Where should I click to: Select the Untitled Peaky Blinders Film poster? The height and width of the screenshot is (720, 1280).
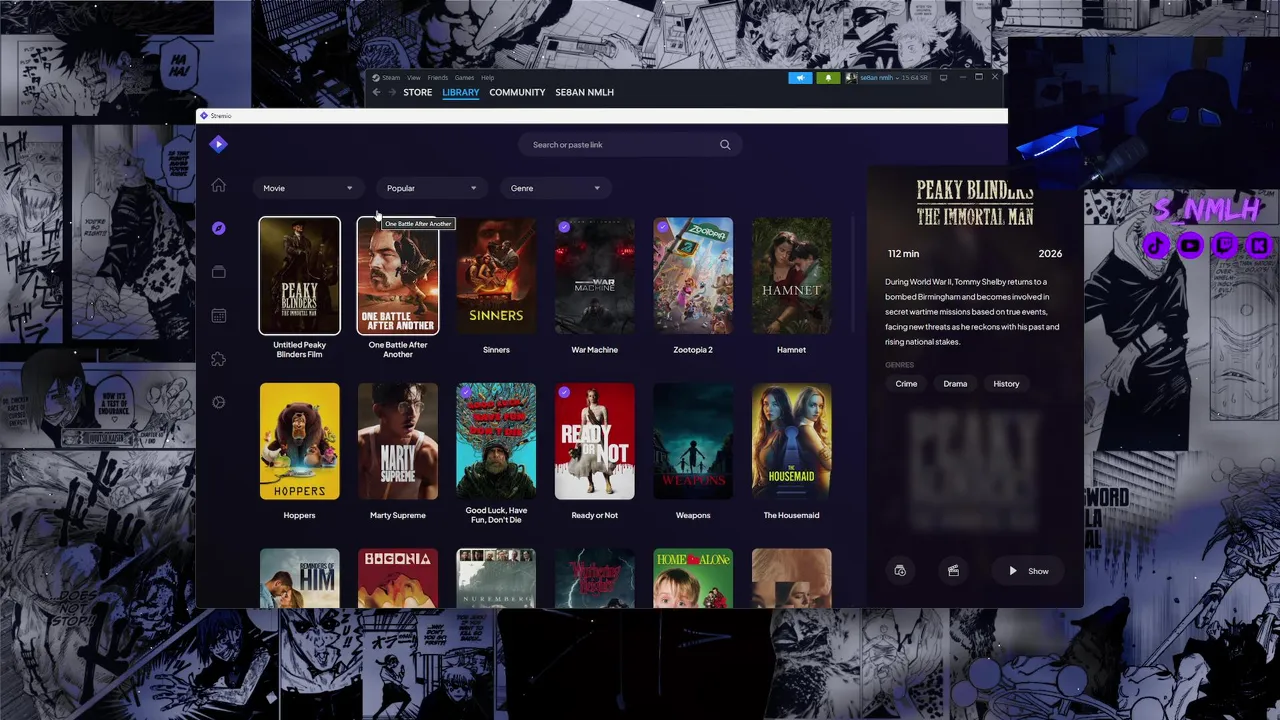click(x=299, y=276)
